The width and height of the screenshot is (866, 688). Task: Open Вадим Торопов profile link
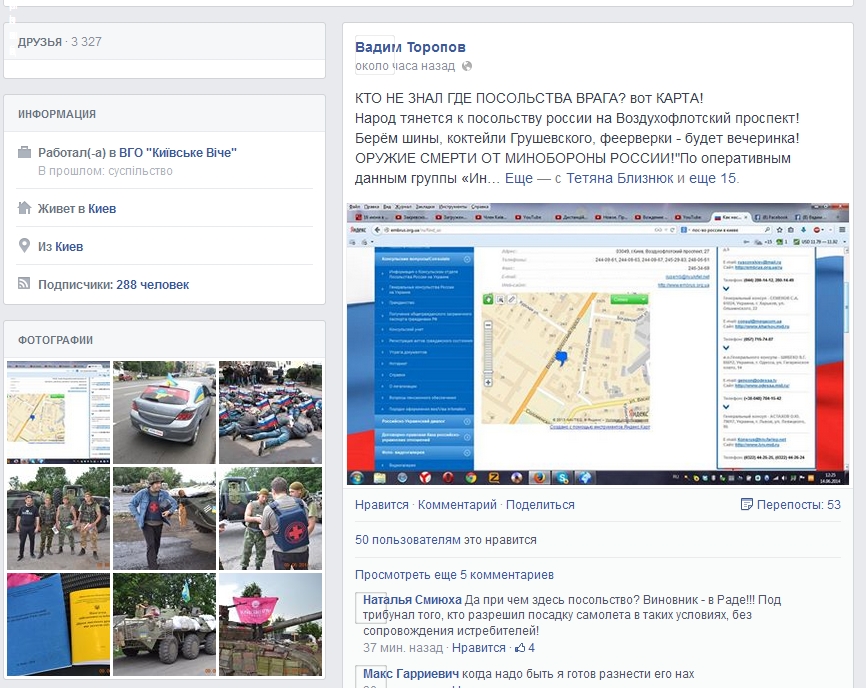[410, 47]
